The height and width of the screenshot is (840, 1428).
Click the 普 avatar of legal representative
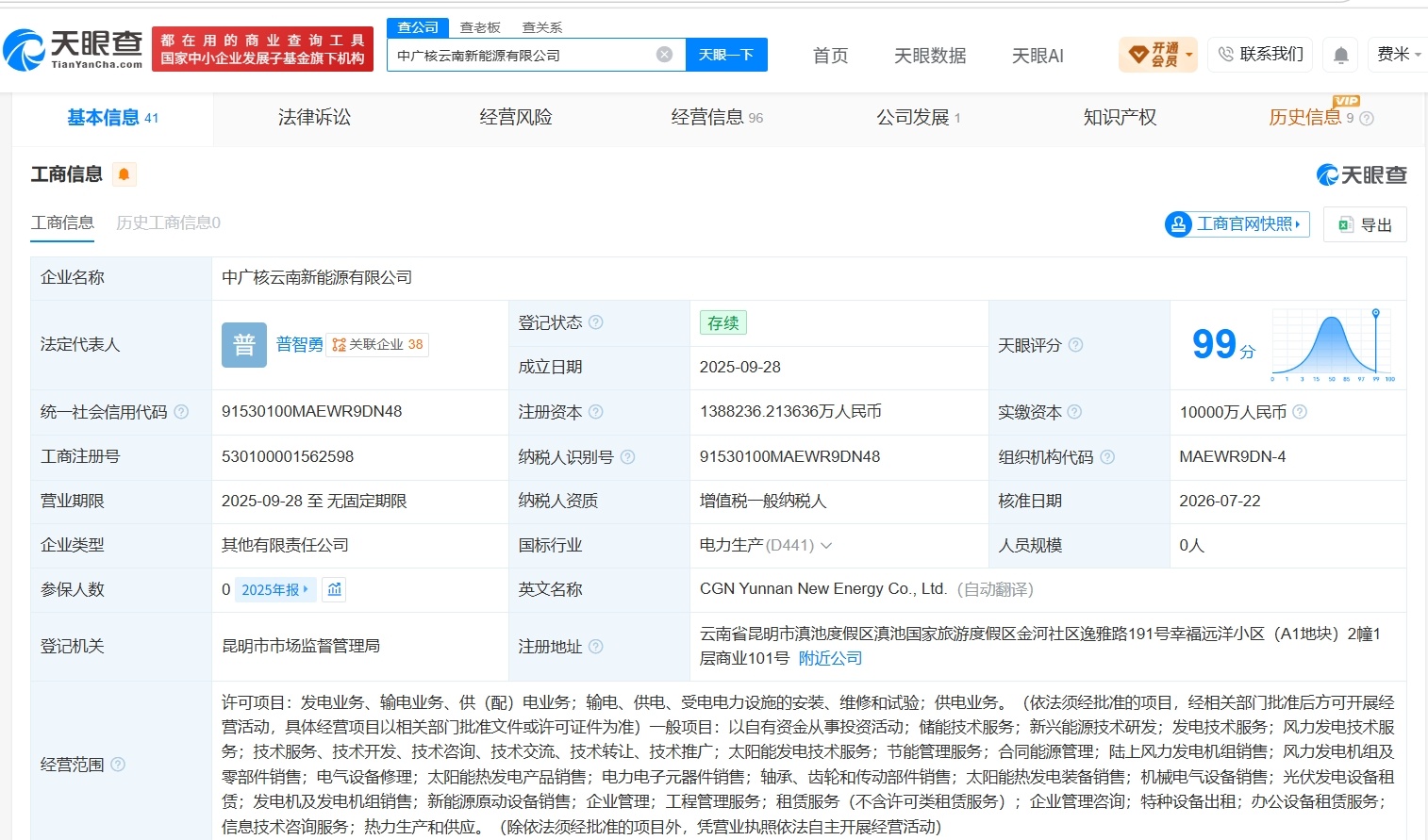coord(244,345)
